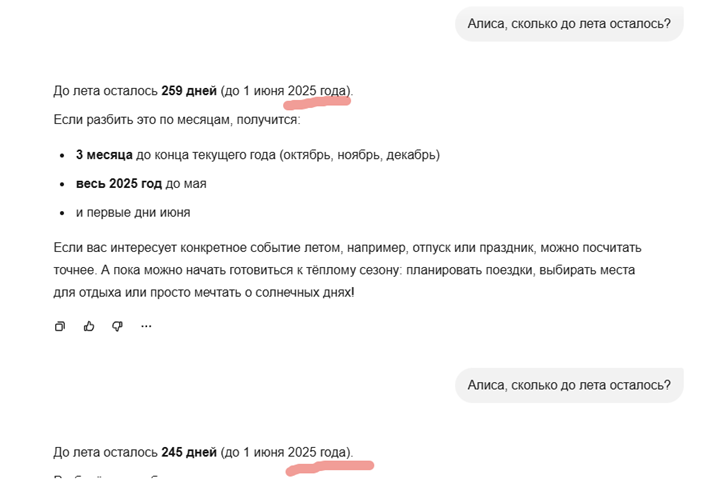Like the response with thumbs up
This screenshot has height=479, width=719.
(x=89, y=326)
